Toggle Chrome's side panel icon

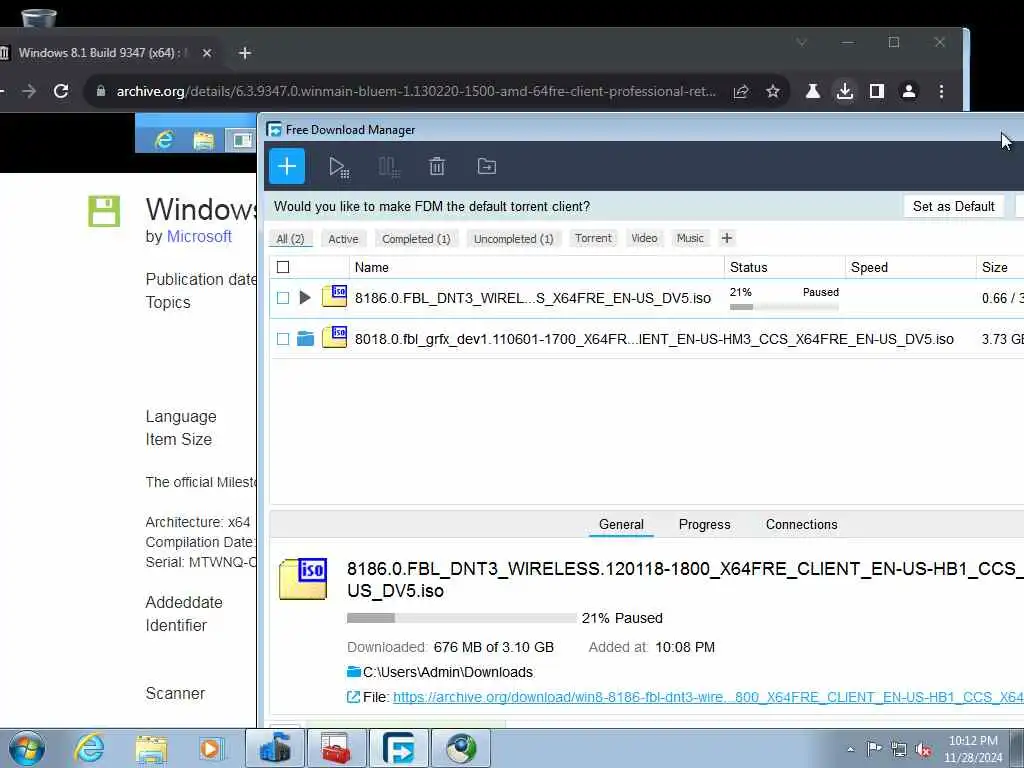[876, 91]
